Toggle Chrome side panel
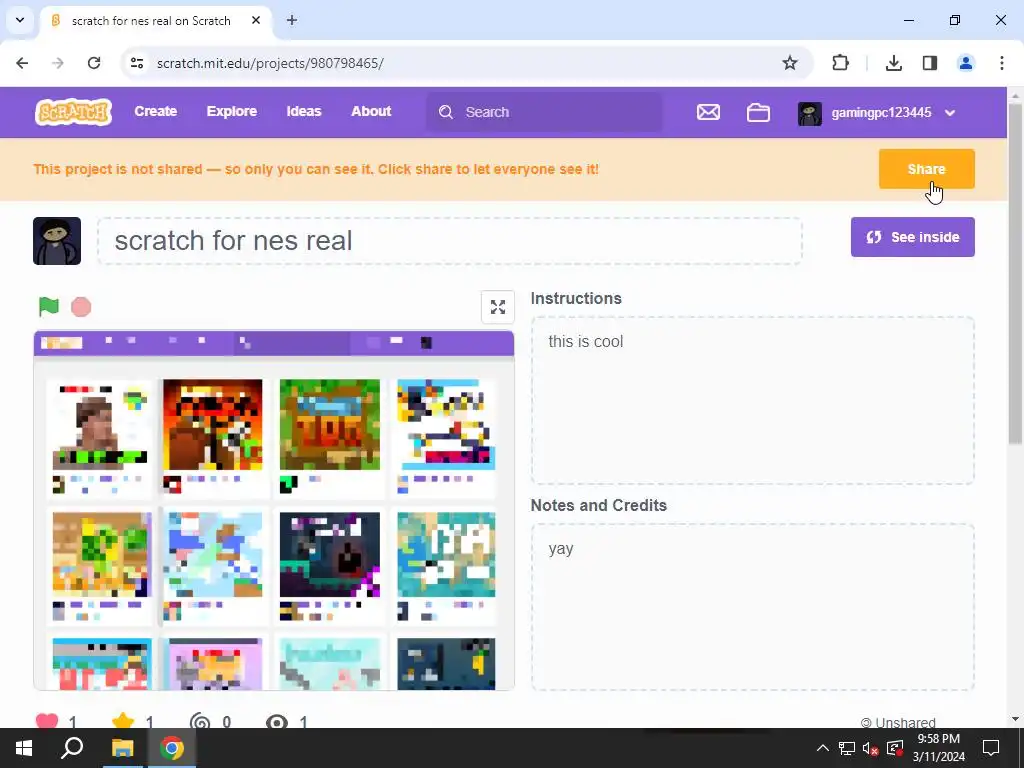The image size is (1024, 768). [x=930, y=63]
